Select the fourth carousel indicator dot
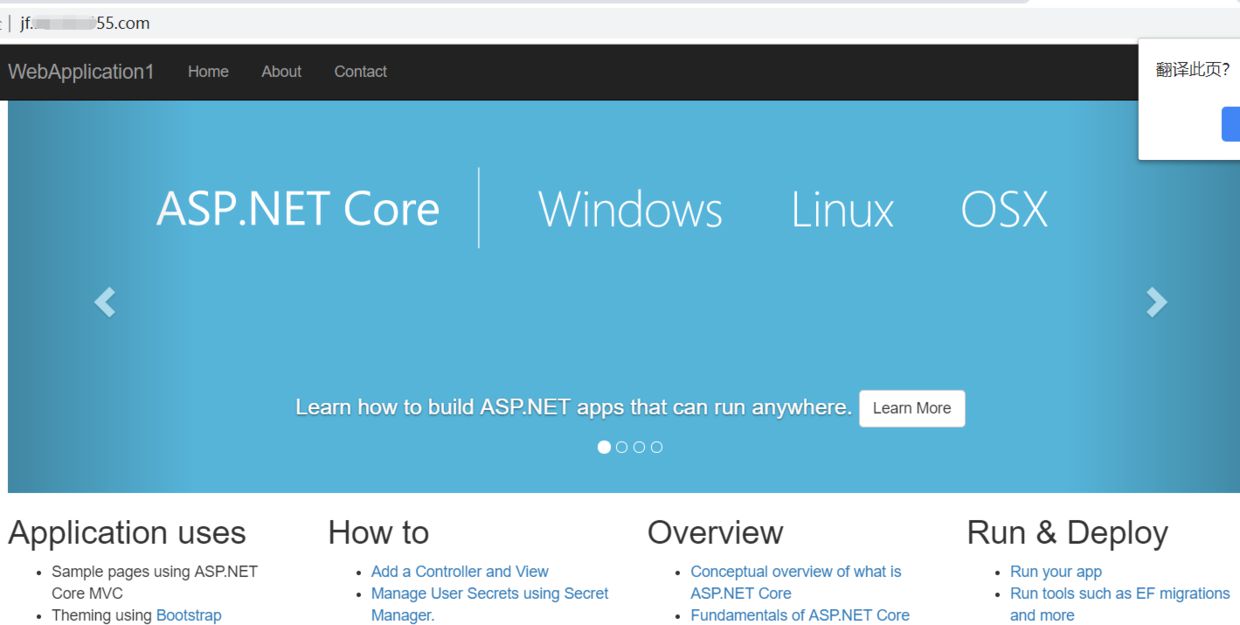Screen dimensions: 1240x625 pyautogui.click(x=656, y=447)
